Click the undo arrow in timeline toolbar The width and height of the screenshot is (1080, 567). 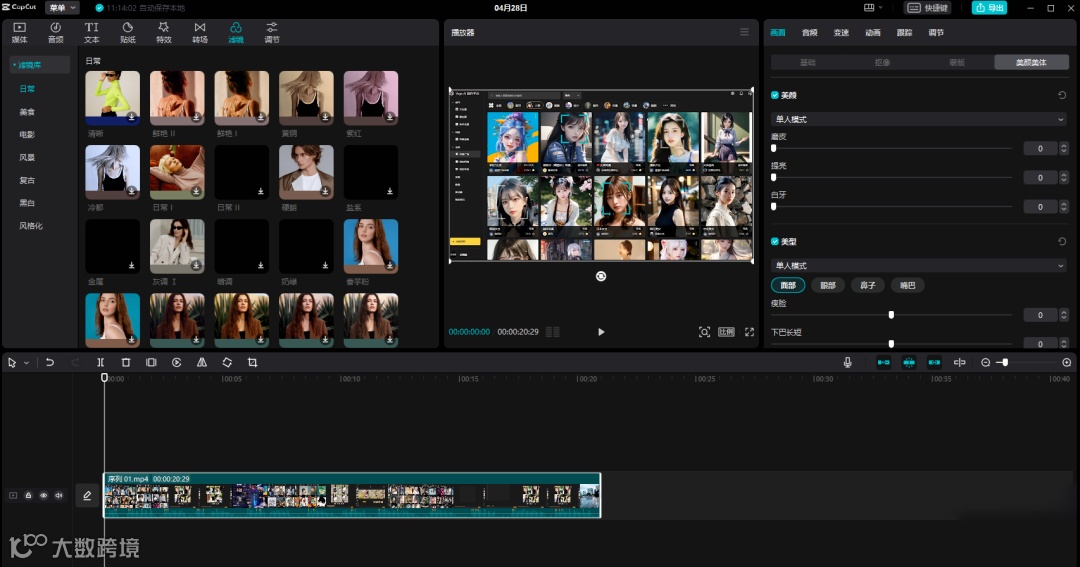point(49,362)
